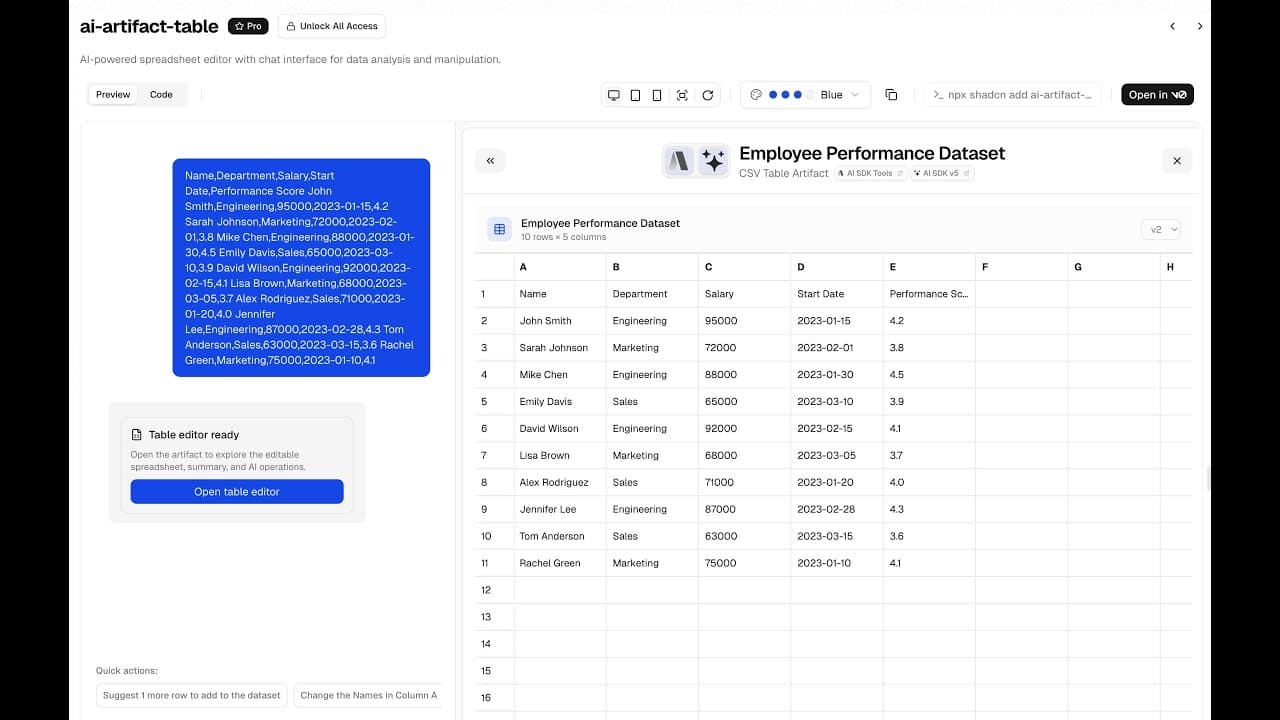Switch to the Code tab
Screen dimensions: 1280x720
click(161, 95)
